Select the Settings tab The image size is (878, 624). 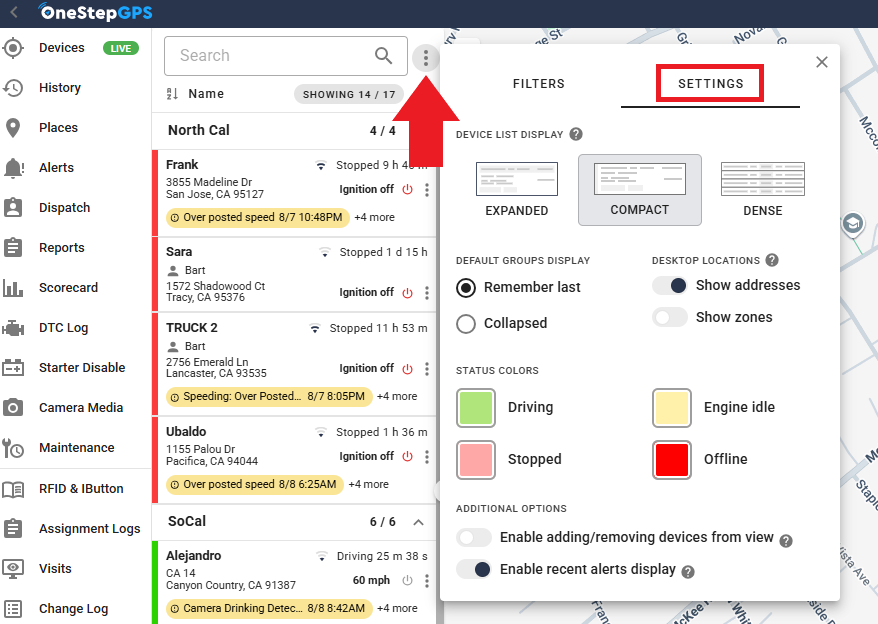[x=710, y=84]
